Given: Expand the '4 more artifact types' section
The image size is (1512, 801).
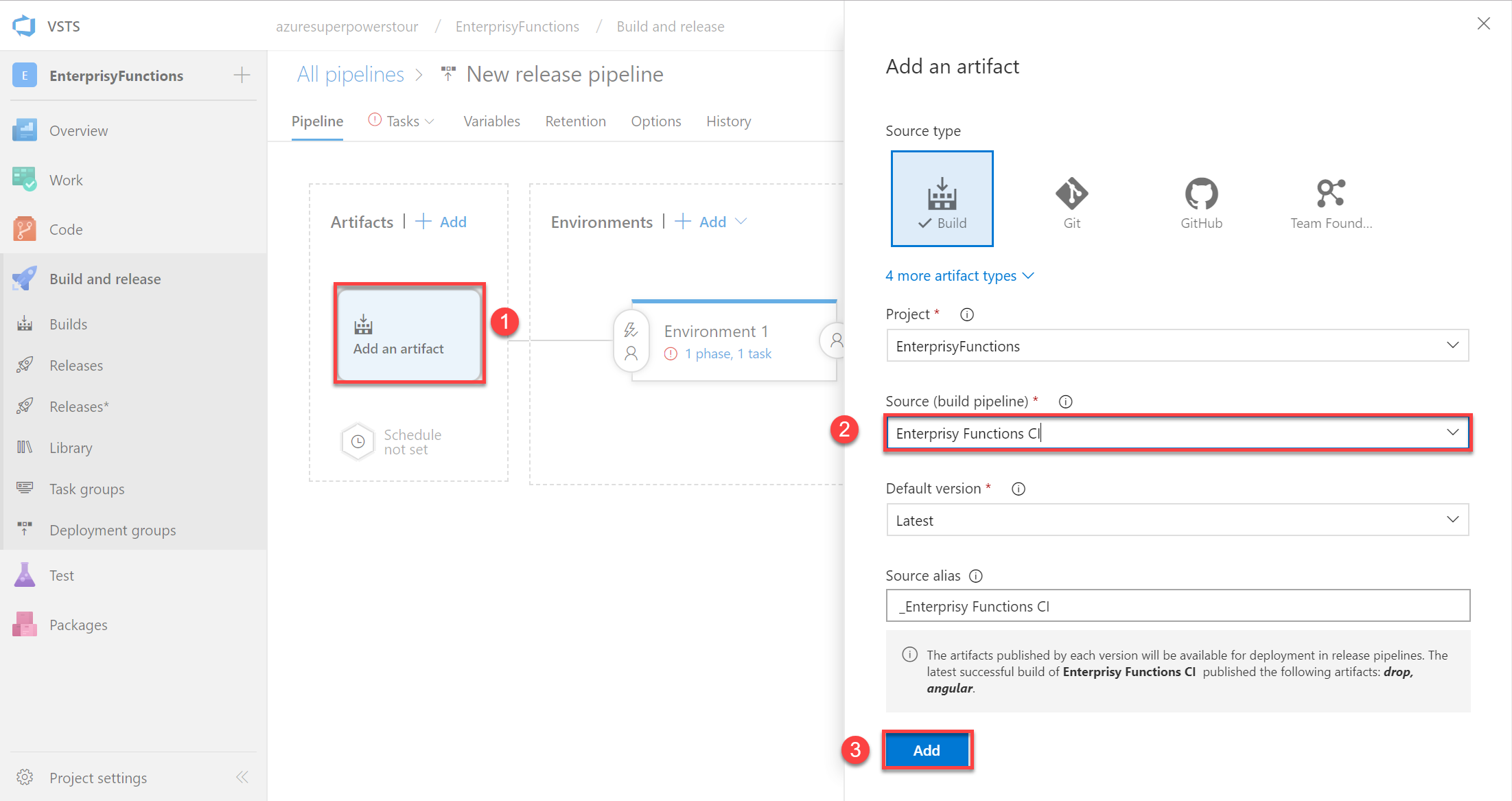Looking at the screenshot, I should coord(960,276).
